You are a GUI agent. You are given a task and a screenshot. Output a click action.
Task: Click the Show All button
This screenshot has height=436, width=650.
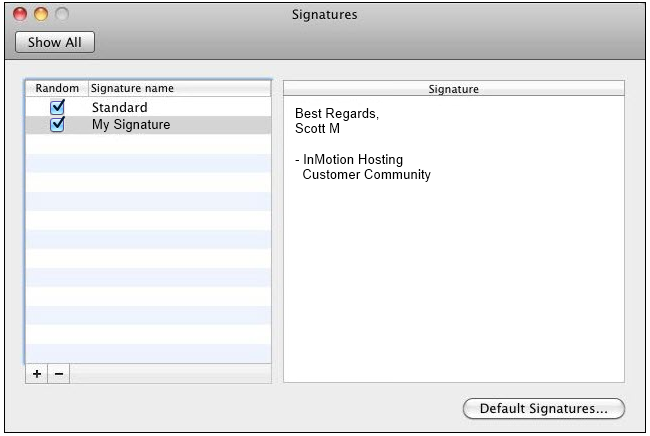click(55, 42)
